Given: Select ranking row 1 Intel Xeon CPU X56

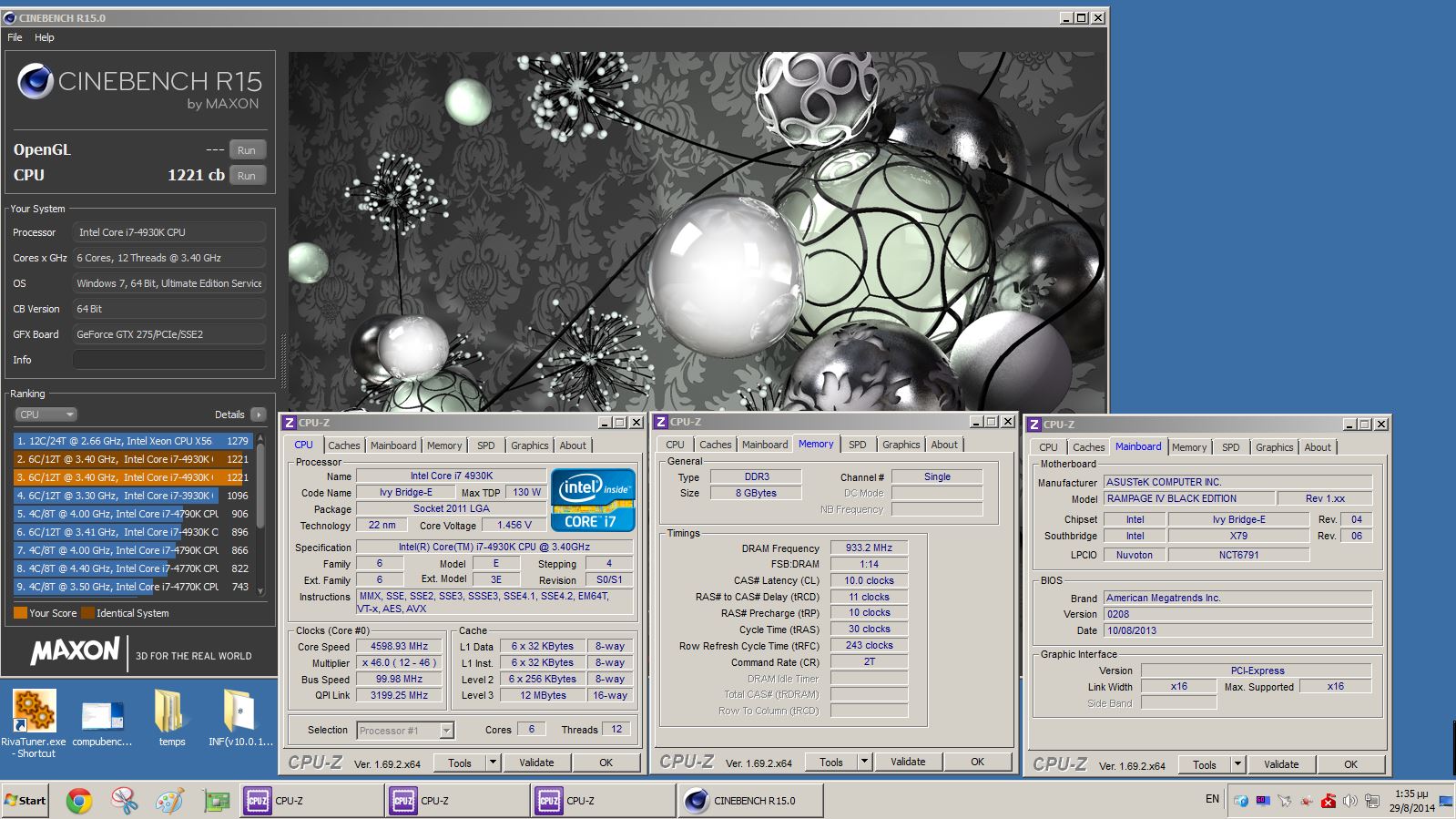Looking at the screenshot, I should click(132, 441).
